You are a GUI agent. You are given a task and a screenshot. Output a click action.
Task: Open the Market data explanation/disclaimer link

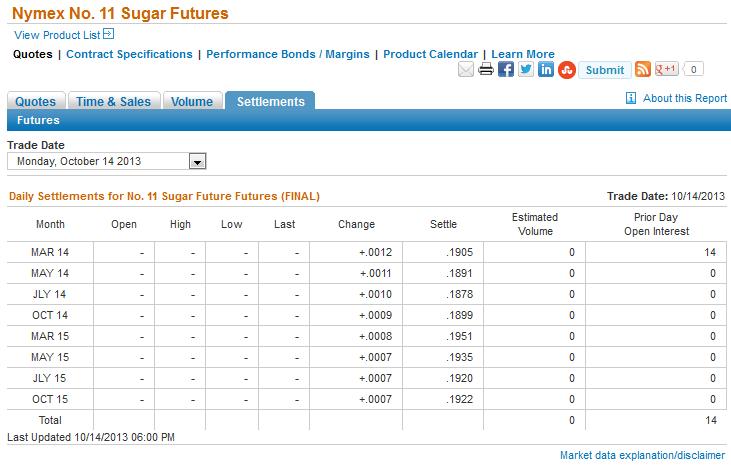coord(642,455)
